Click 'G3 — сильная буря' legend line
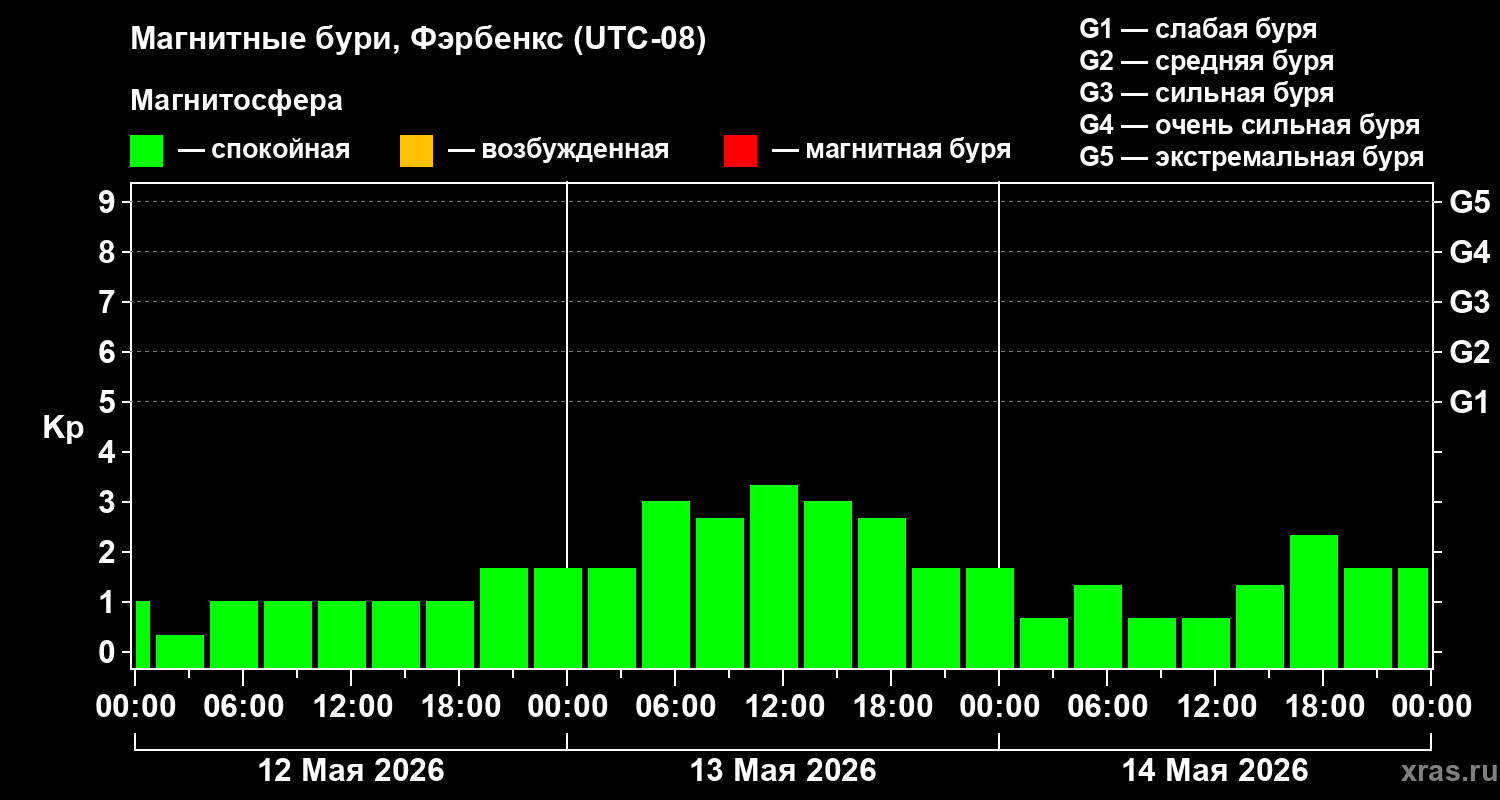 tap(1206, 93)
